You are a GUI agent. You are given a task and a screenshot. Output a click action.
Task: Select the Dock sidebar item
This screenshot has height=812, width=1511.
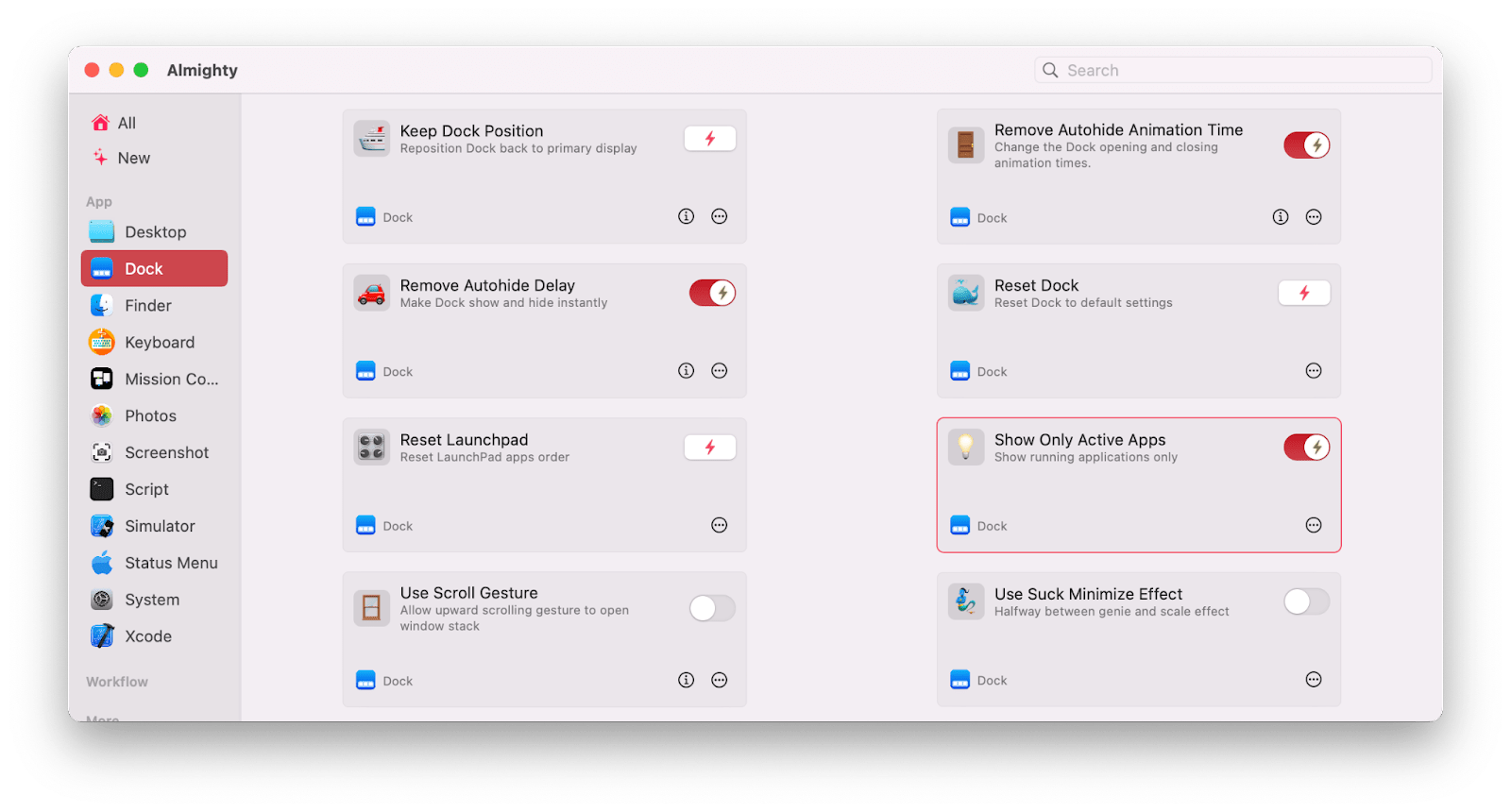[154, 268]
